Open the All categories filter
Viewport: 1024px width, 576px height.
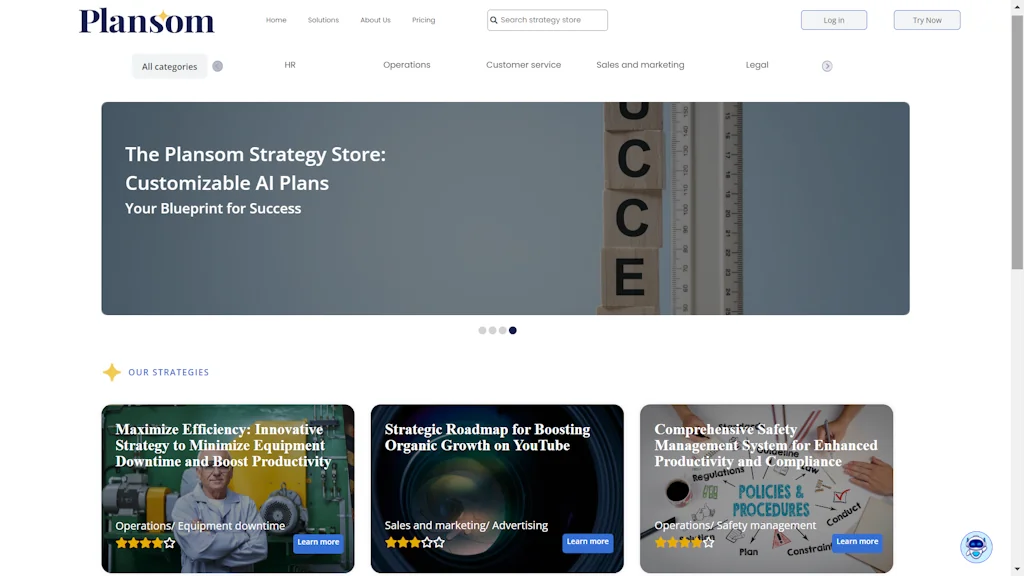coord(169,67)
